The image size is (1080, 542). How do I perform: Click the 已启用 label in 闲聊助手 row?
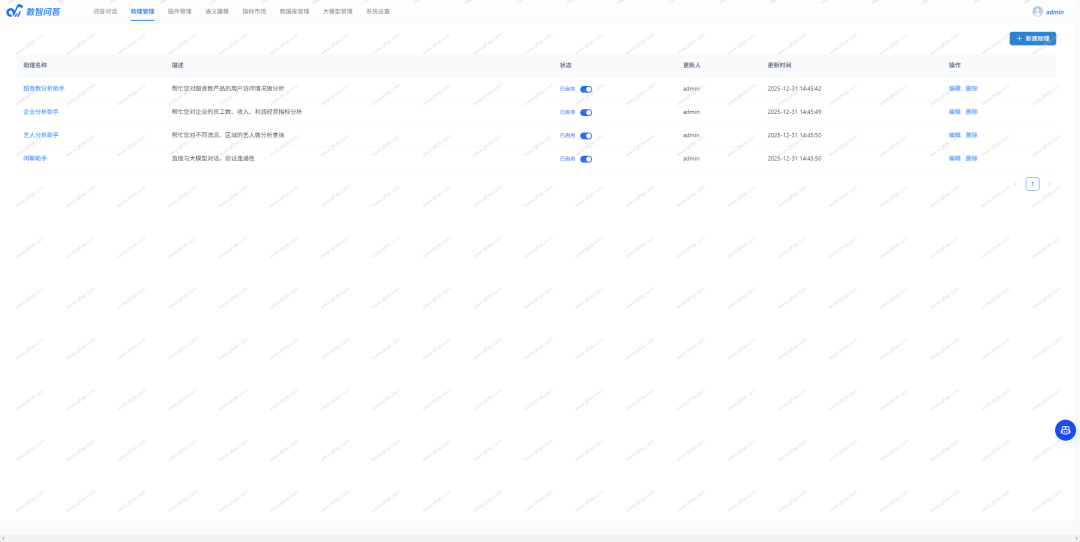tap(567, 159)
